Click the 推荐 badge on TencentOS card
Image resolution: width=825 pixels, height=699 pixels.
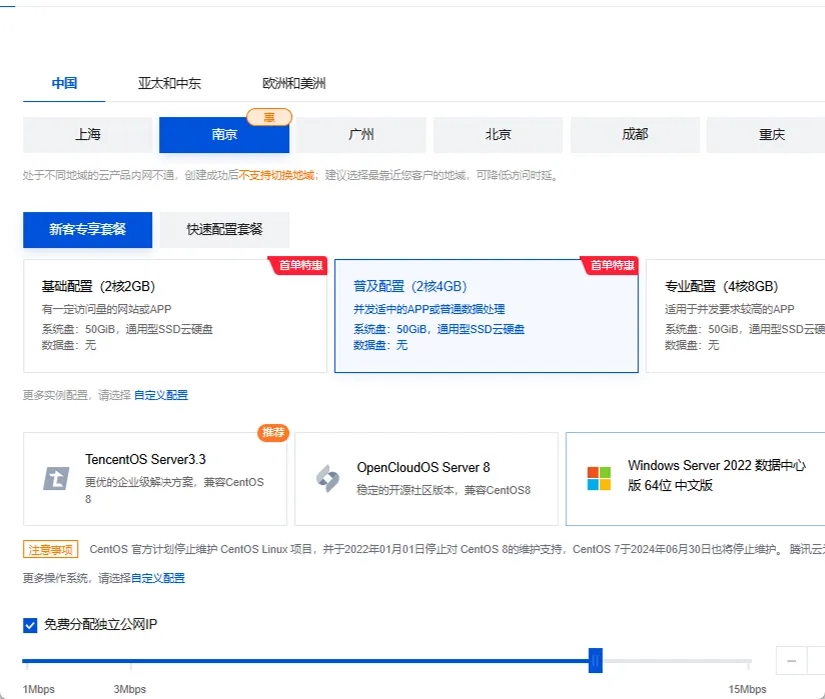pyautogui.click(x=275, y=433)
